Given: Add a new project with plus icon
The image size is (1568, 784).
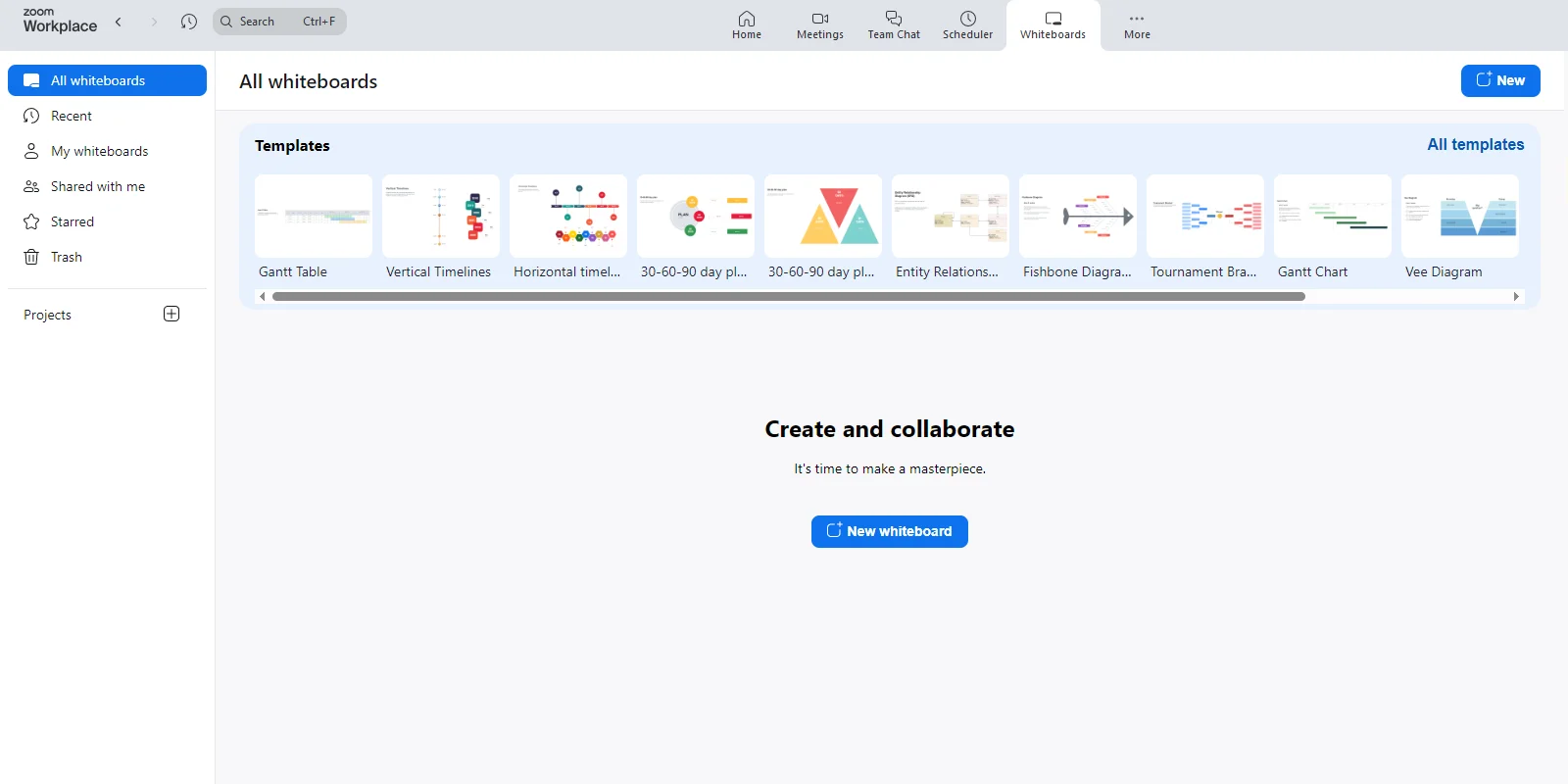Looking at the screenshot, I should [x=171, y=315].
